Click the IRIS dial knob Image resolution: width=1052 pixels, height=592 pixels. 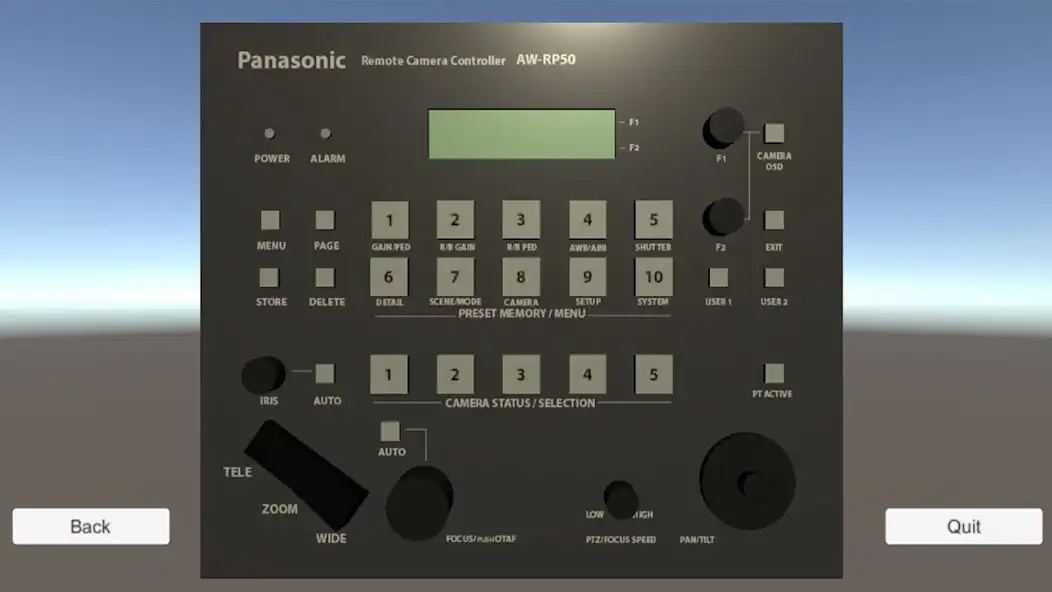pyautogui.click(x=264, y=375)
